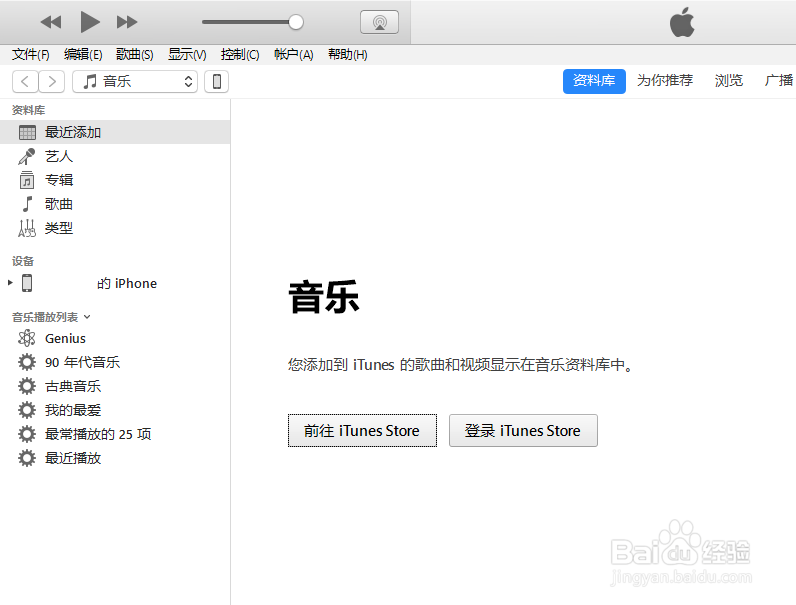Click the gear icon beside 90 年代音乐

[27, 362]
